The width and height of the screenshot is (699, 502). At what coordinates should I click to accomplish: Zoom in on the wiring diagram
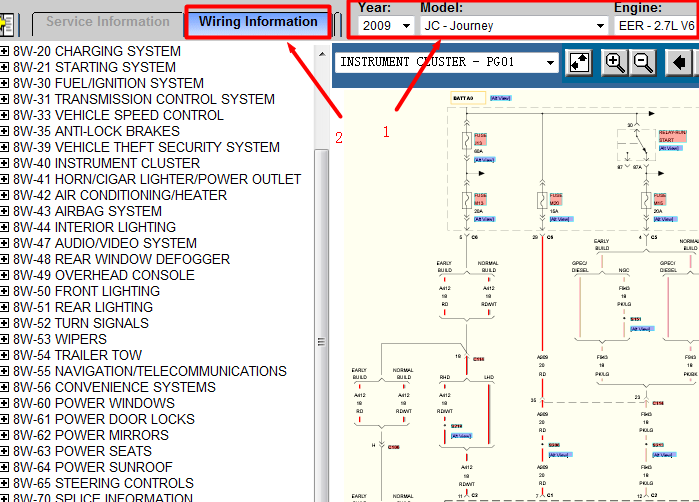coord(615,62)
